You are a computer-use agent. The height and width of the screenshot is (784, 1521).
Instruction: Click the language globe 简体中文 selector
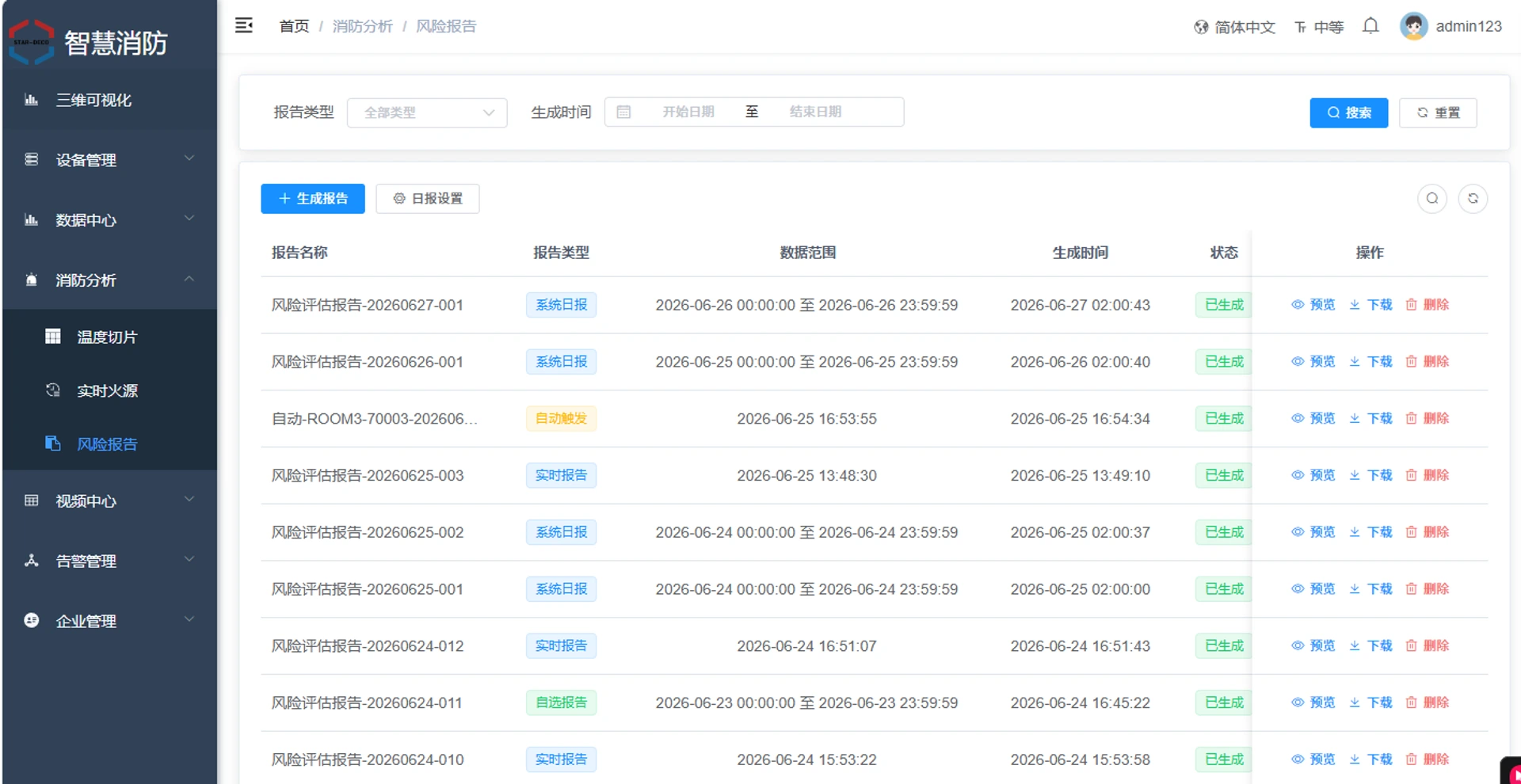point(1234,27)
